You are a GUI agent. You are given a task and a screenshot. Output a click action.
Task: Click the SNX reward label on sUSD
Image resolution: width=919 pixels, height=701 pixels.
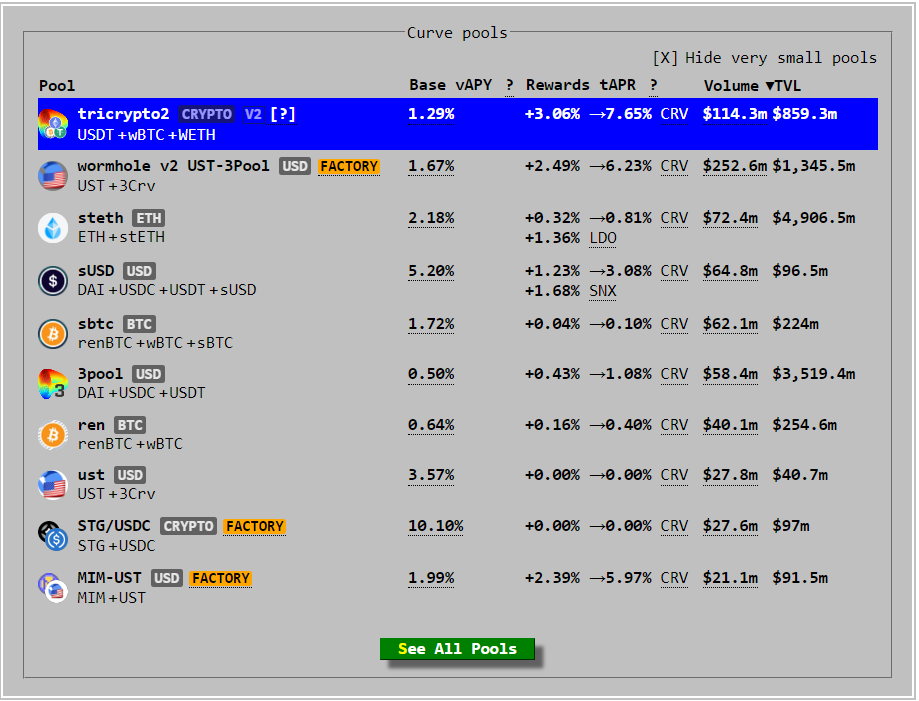[x=603, y=291]
